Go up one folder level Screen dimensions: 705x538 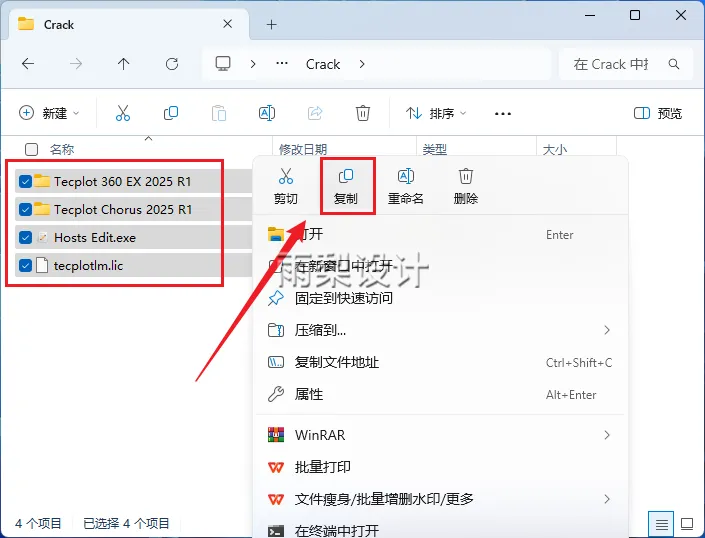(x=124, y=64)
